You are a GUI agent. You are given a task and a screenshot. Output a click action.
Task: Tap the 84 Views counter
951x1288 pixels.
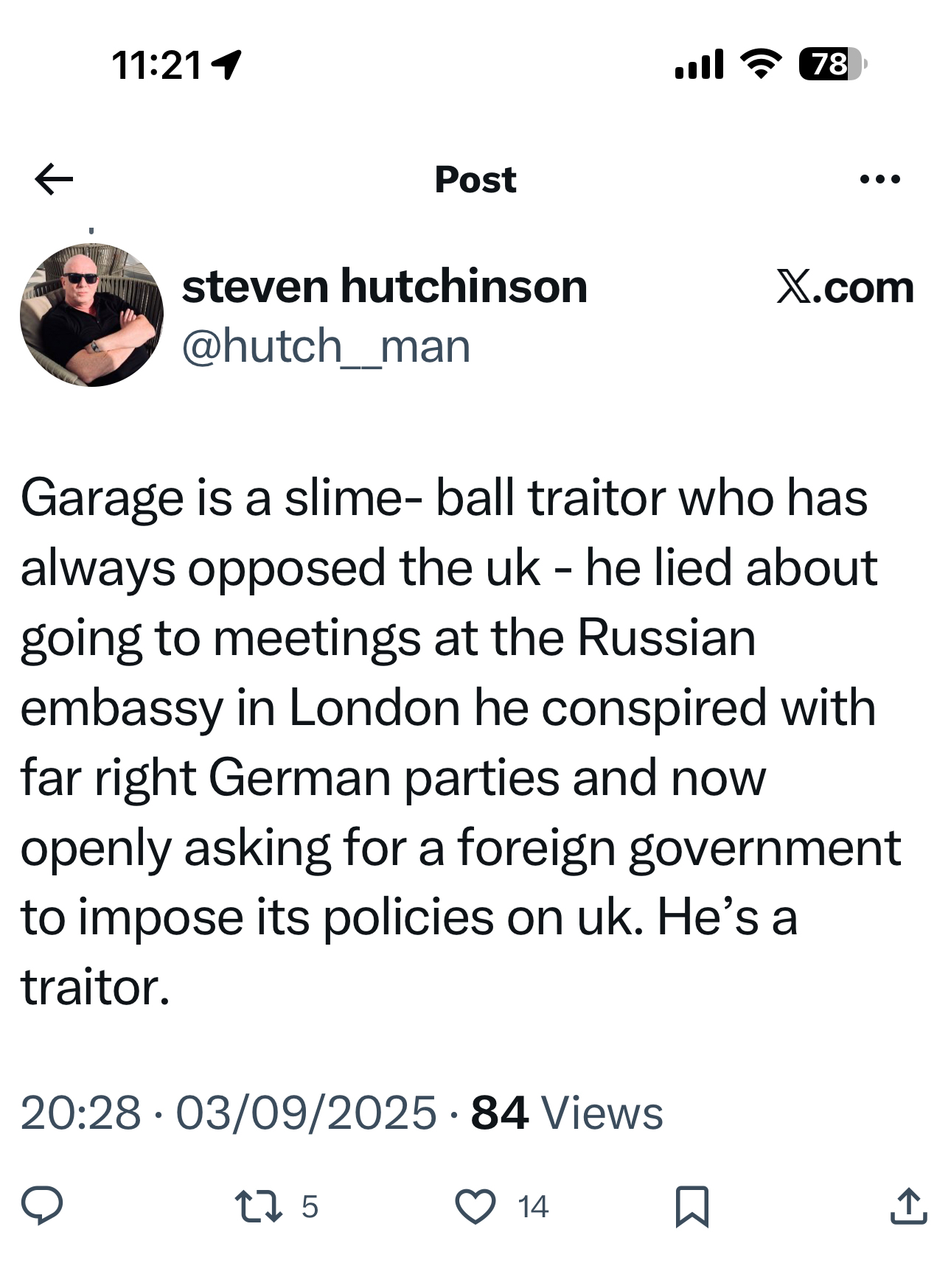(566, 1113)
